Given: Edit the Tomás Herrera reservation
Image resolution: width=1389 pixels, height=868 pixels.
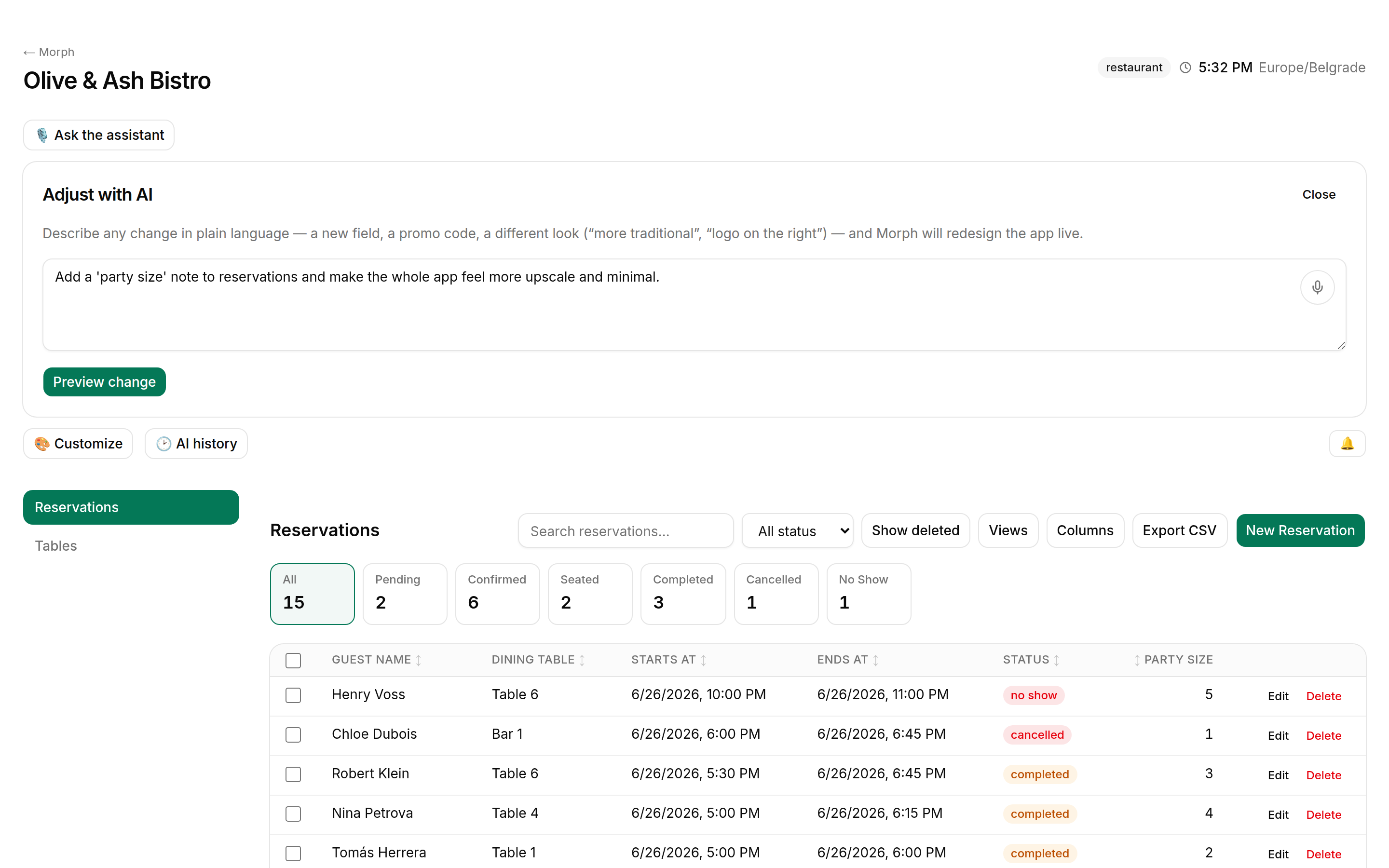Looking at the screenshot, I should 1278,855.
